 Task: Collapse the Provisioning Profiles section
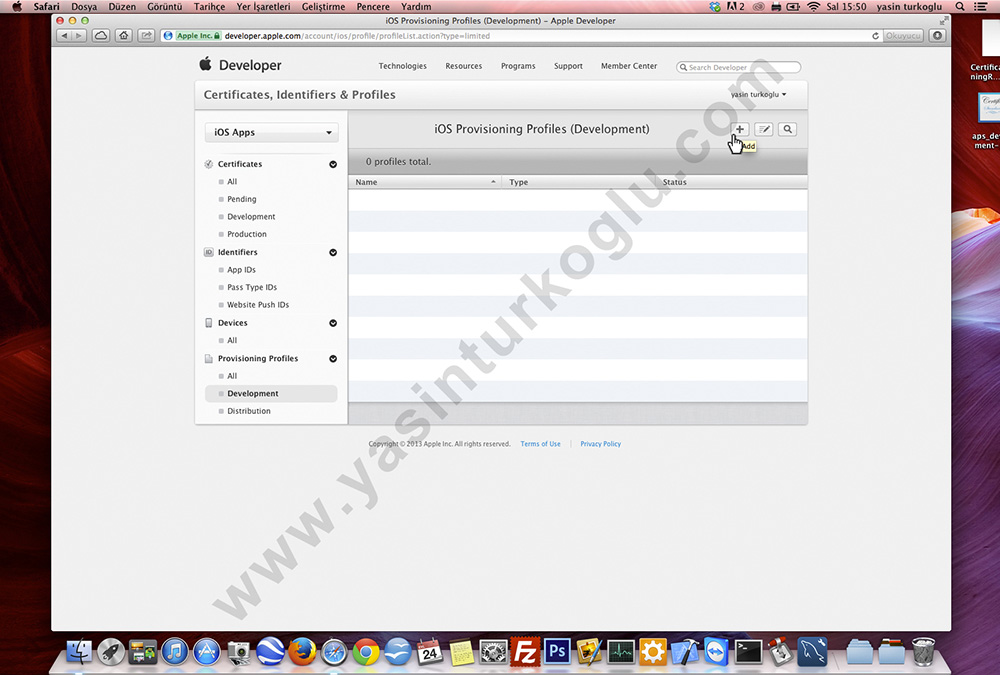[x=333, y=359]
